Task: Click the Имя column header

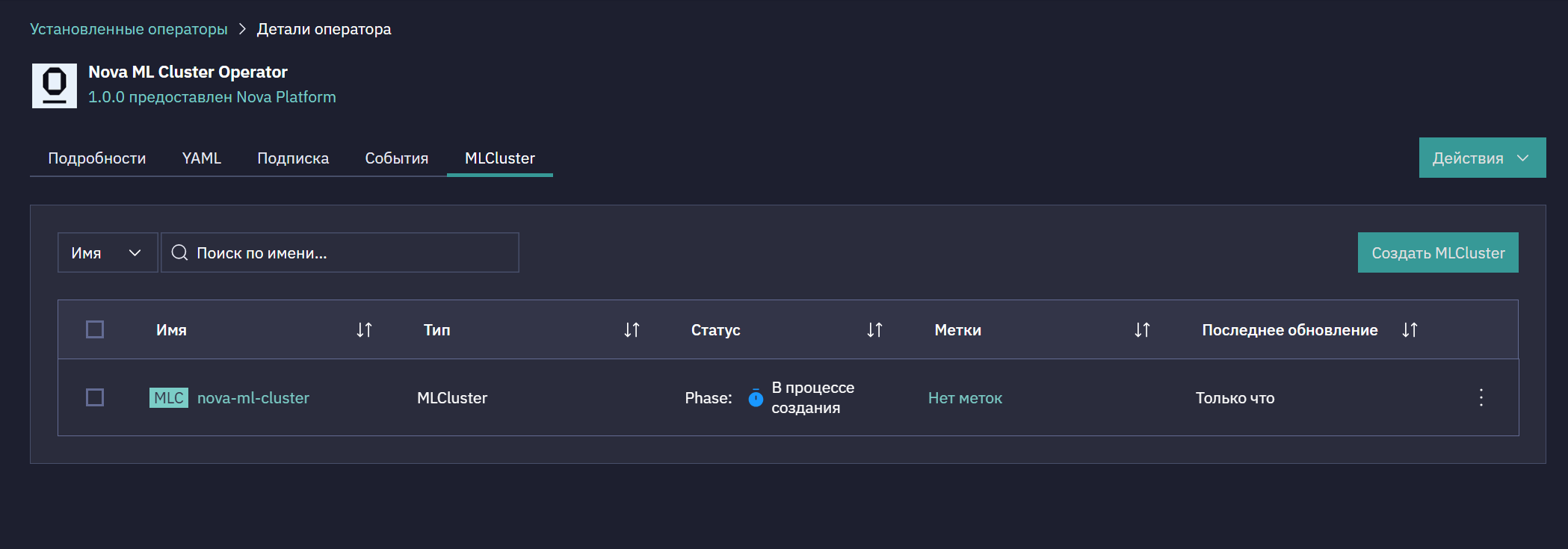Action: coord(171,329)
